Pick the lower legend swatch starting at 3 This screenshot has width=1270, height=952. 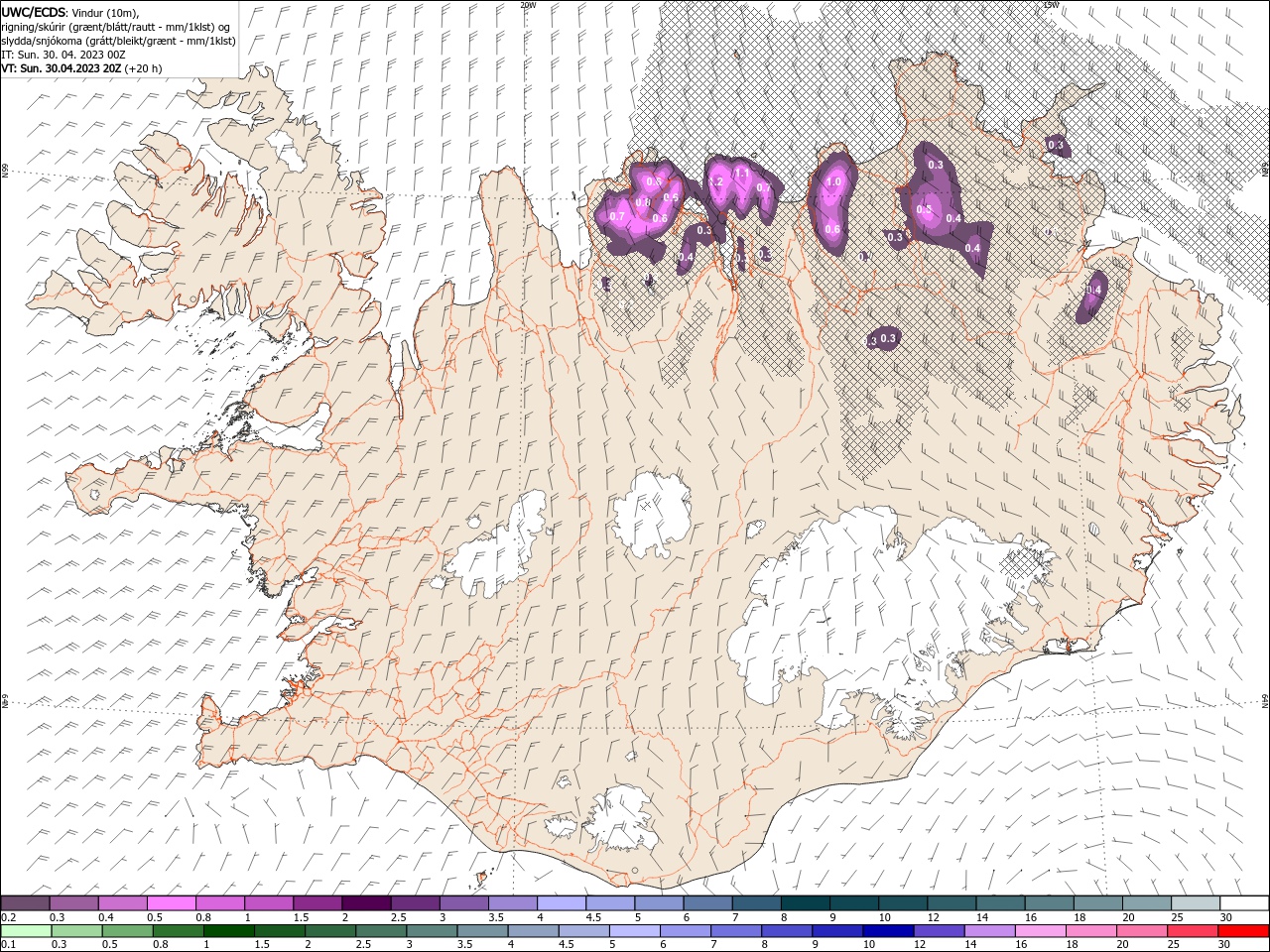click(x=431, y=931)
